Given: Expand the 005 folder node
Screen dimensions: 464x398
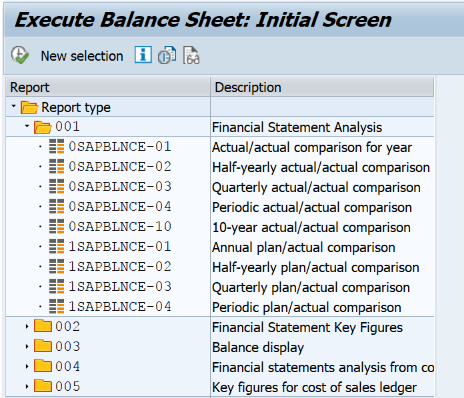Looking at the screenshot, I should coord(27,387).
